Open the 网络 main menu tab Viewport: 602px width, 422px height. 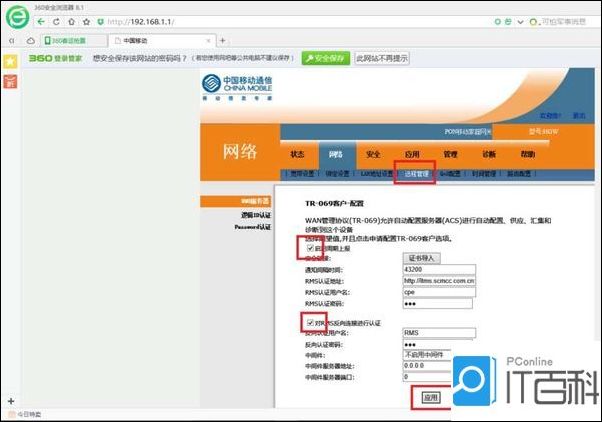336,154
